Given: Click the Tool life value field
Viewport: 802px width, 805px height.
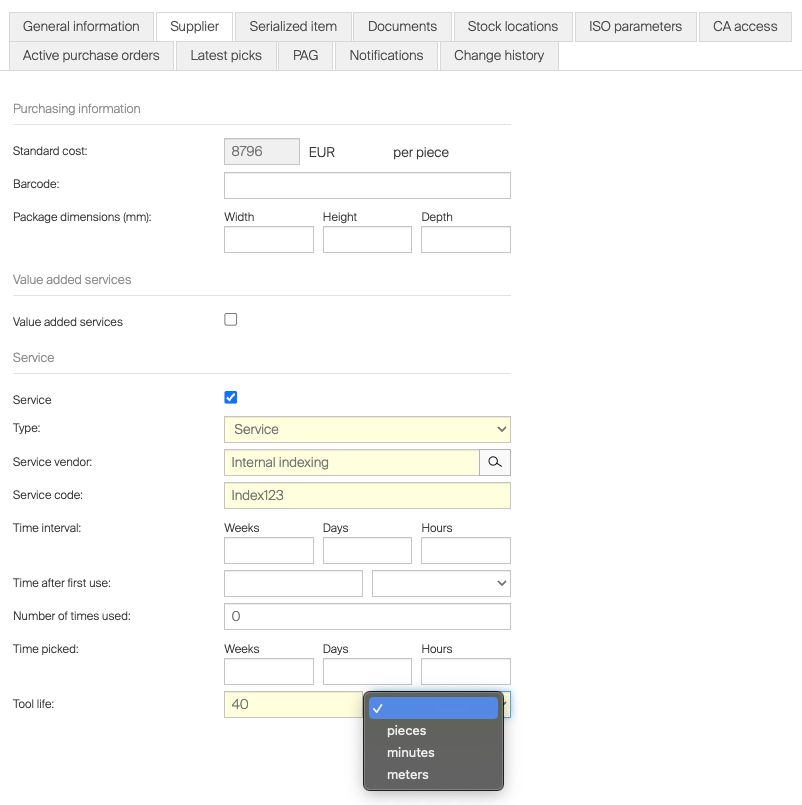Looking at the screenshot, I should (293, 705).
